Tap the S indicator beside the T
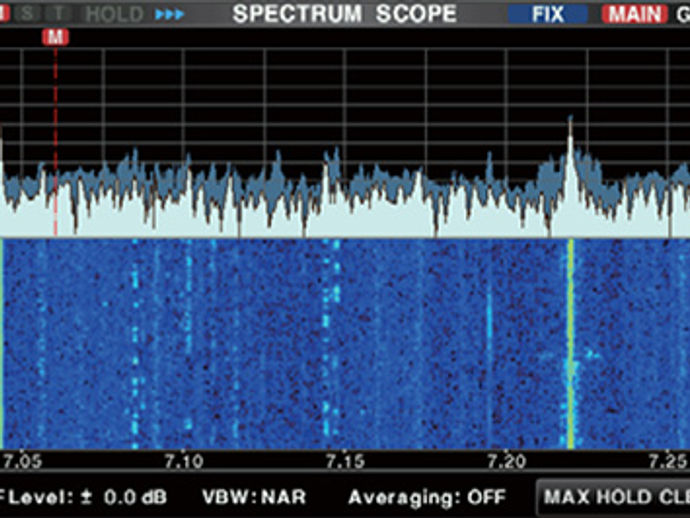Image resolution: width=690 pixels, height=518 pixels. tap(27, 14)
